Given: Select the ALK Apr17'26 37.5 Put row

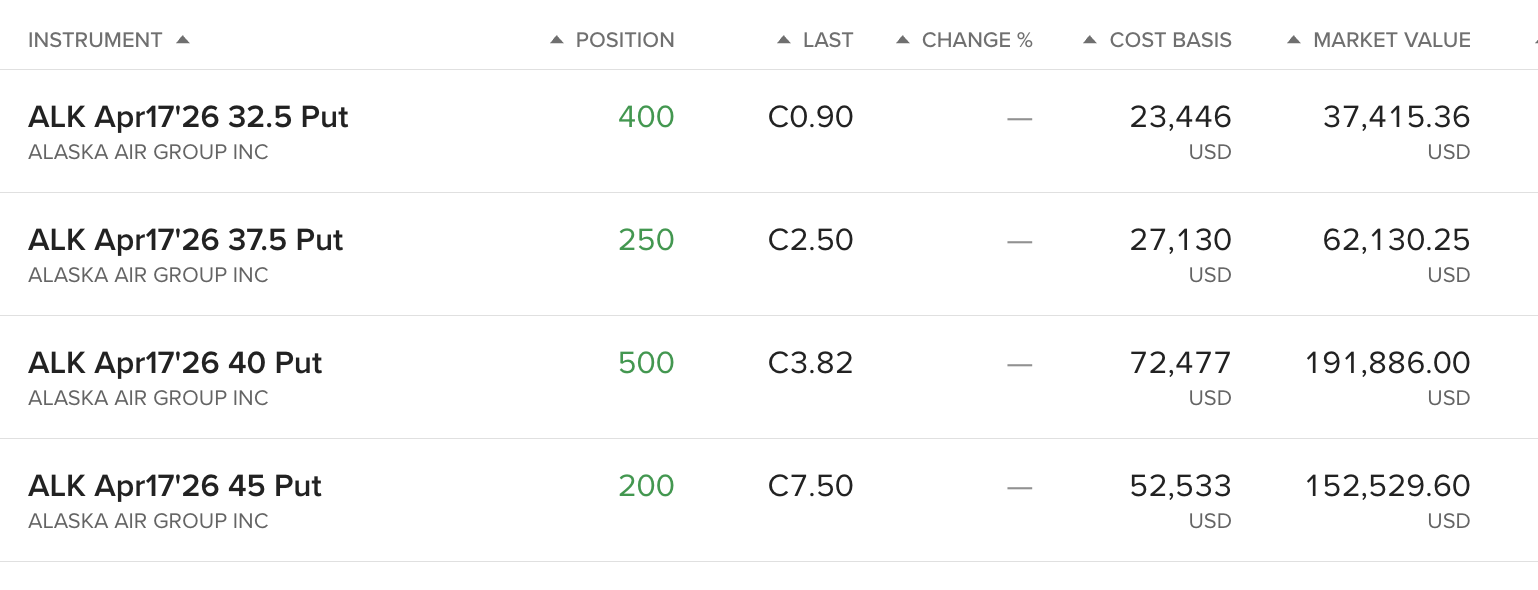Looking at the screenshot, I should point(186,241).
